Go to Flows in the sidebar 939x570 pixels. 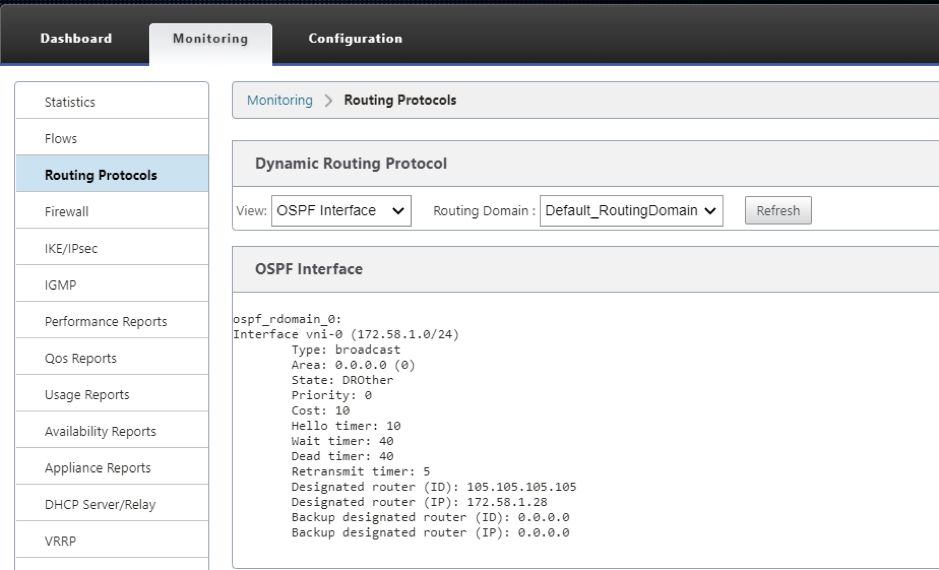coord(112,138)
